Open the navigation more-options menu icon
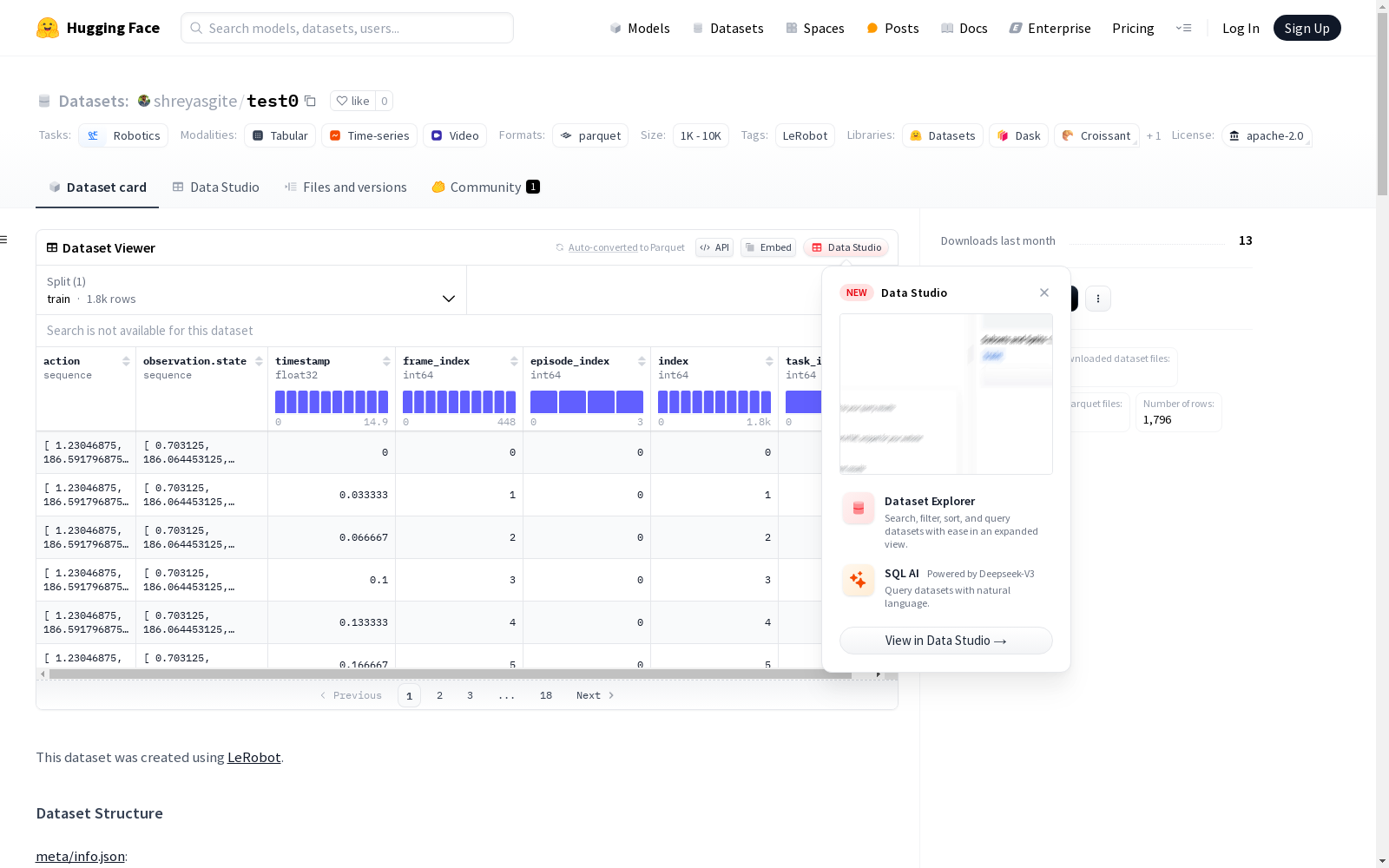The image size is (1389, 868). coord(1183,28)
